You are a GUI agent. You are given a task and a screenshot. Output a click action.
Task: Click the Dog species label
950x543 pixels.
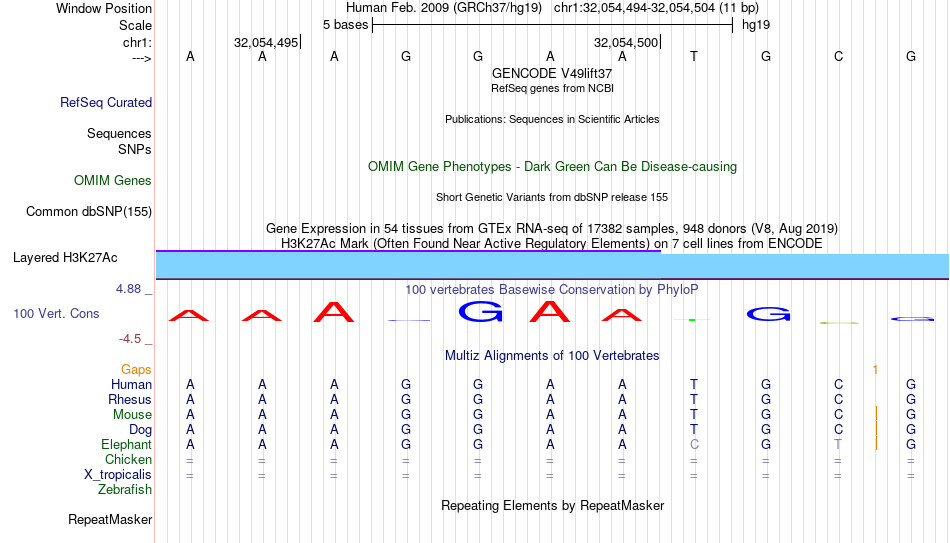click(x=141, y=430)
